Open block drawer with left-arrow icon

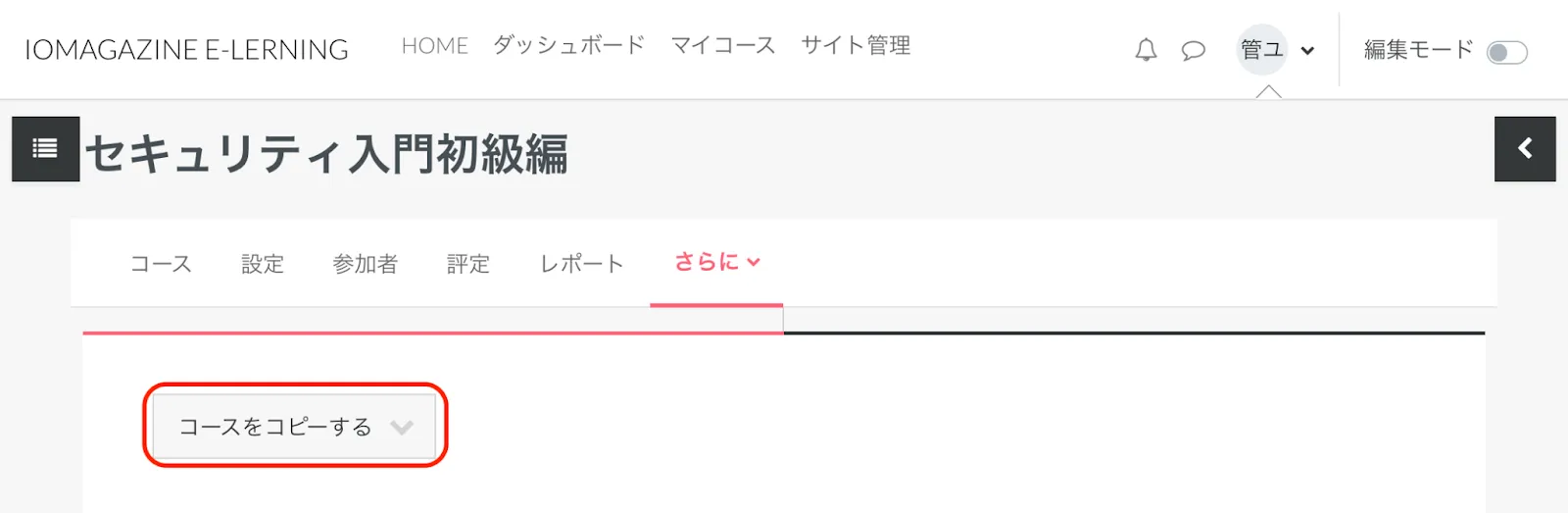(1524, 149)
